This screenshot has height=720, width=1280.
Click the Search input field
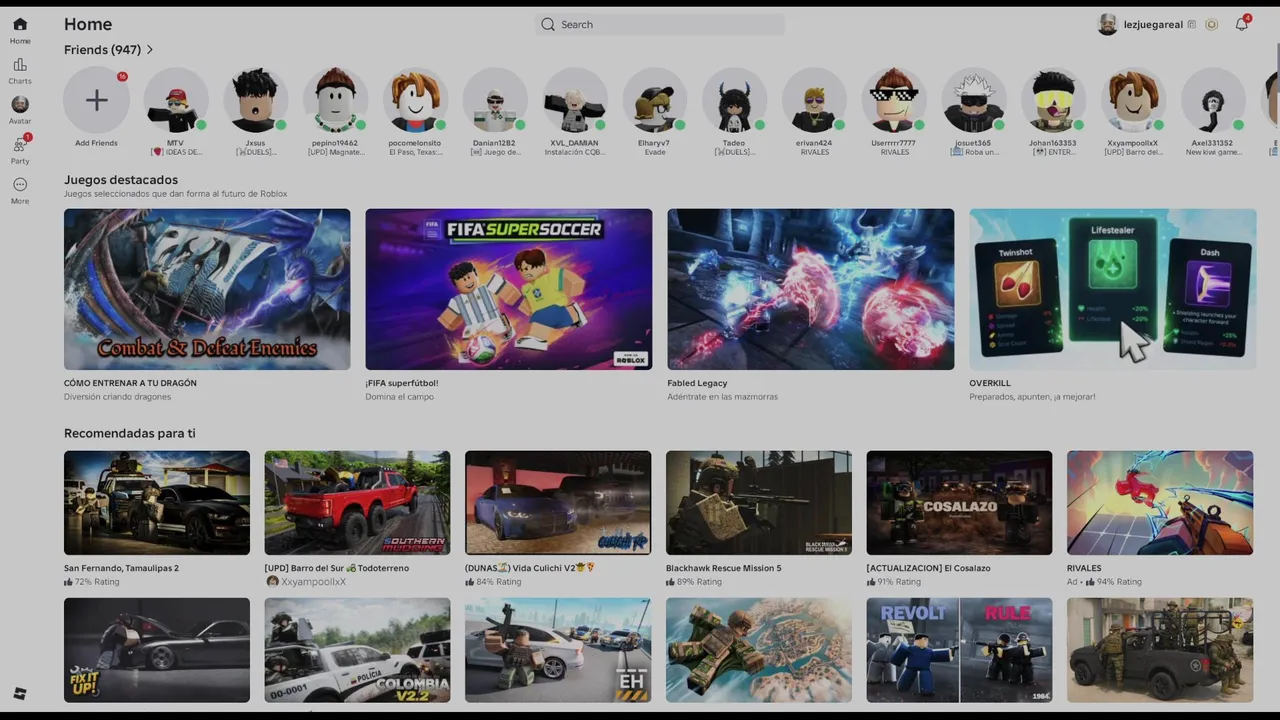tap(660, 24)
